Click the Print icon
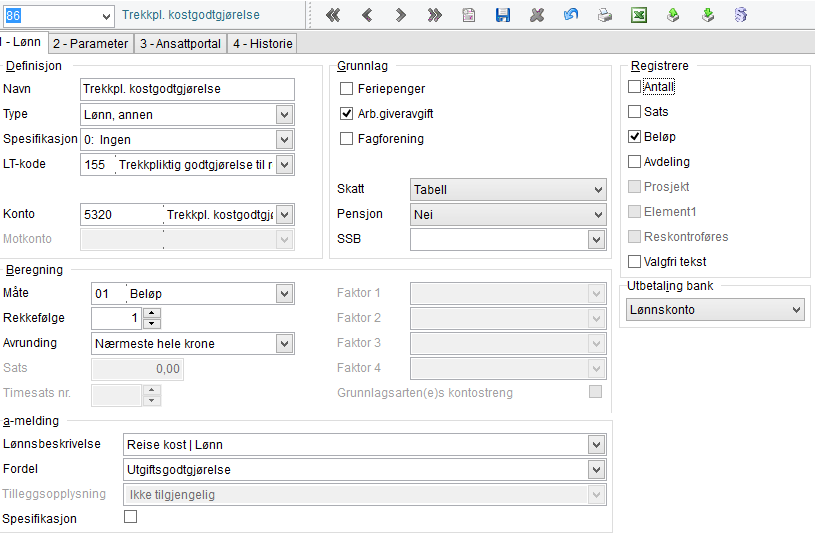Screen dimensions: 815x541 [605, 16]
